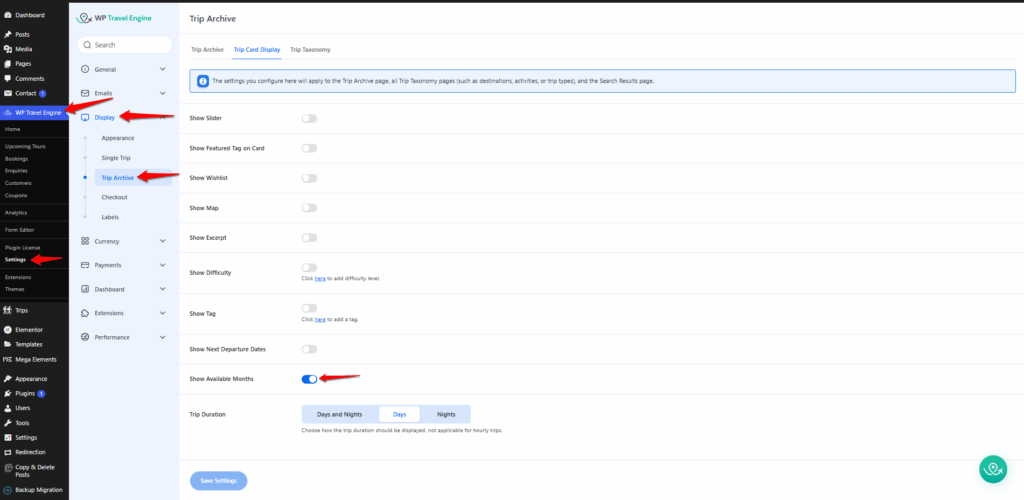Turn off Show Available Months toggle
Image resolution: width=1024 pixels, height=500 pixels.
(x=309, y=379)
